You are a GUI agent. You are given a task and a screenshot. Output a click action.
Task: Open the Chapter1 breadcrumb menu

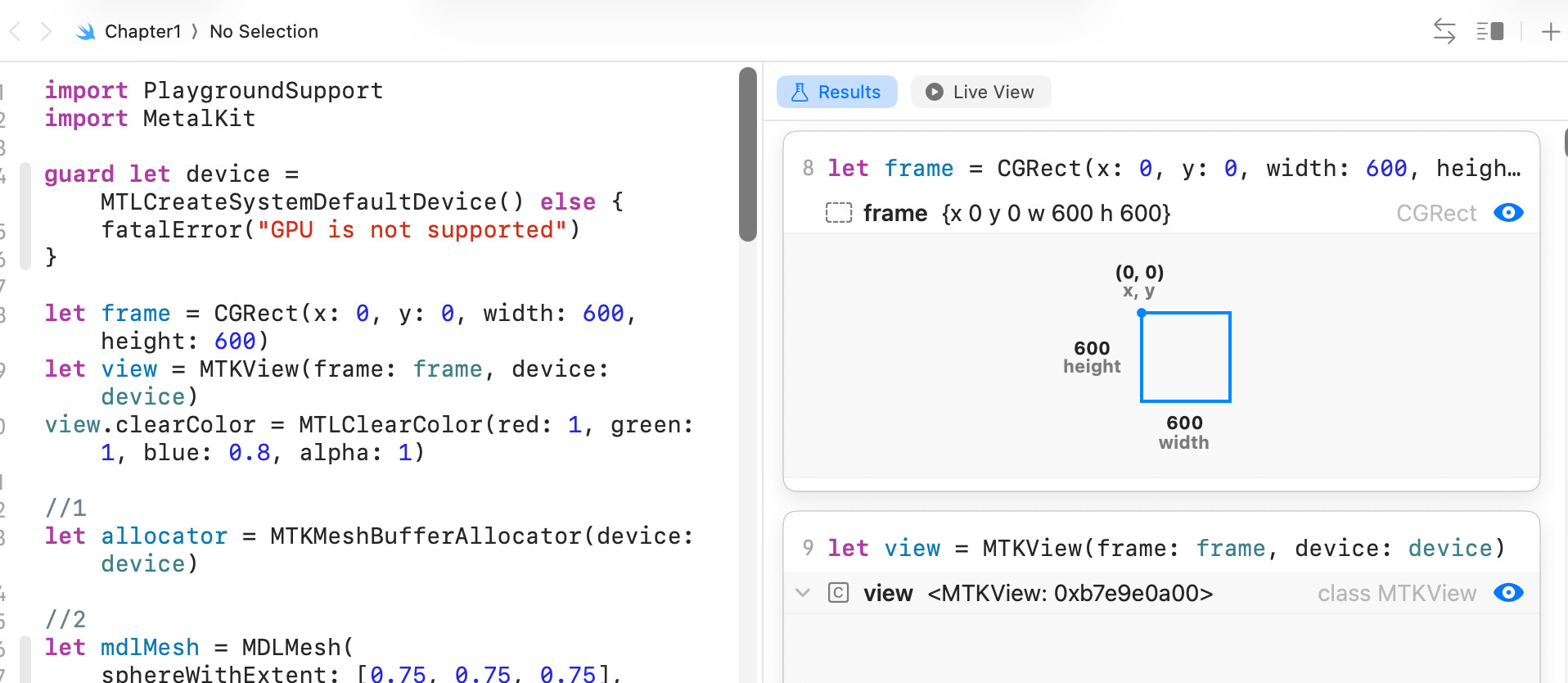[142, 32]
